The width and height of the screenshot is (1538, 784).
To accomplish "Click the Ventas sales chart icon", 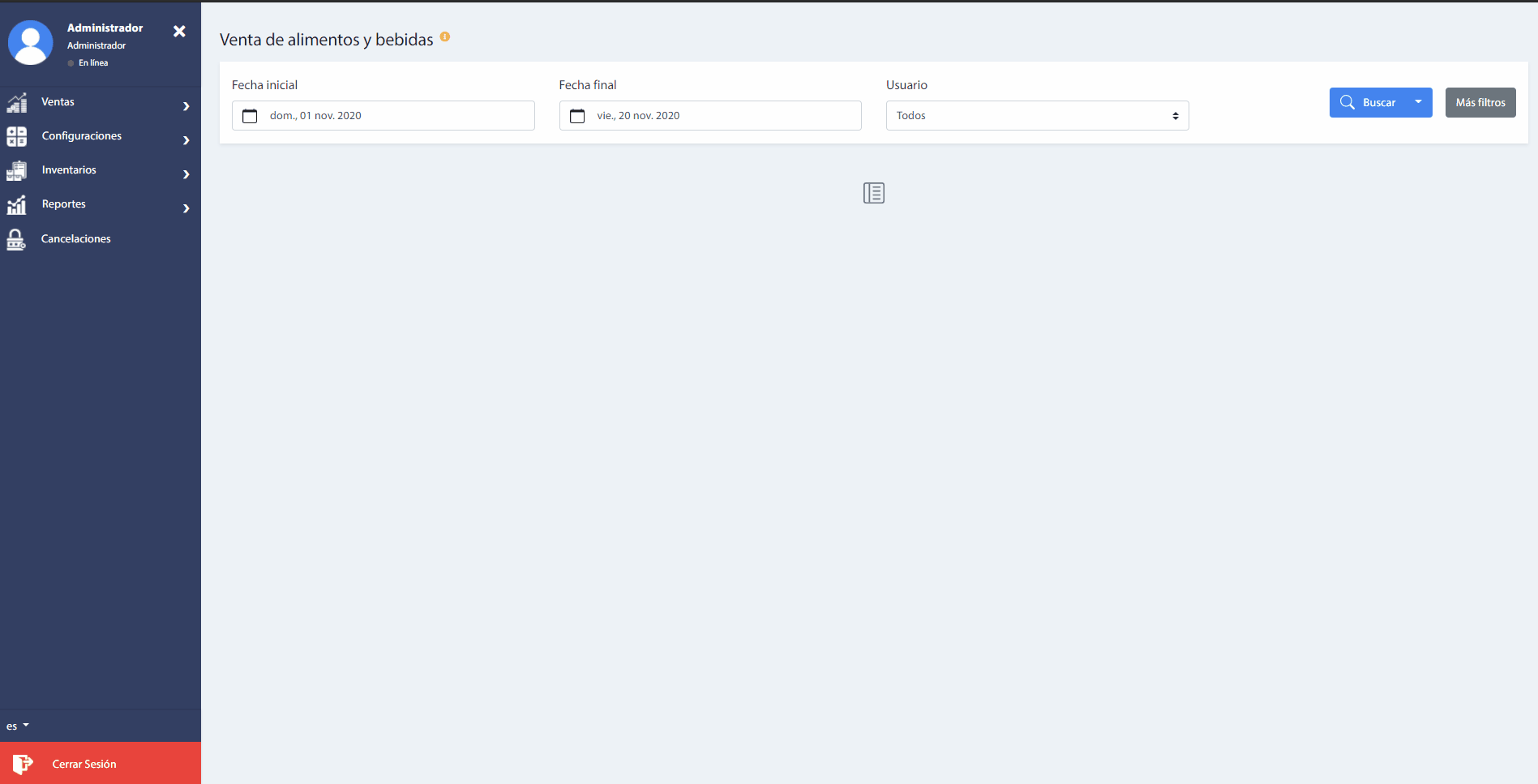I will click(17, 103).
